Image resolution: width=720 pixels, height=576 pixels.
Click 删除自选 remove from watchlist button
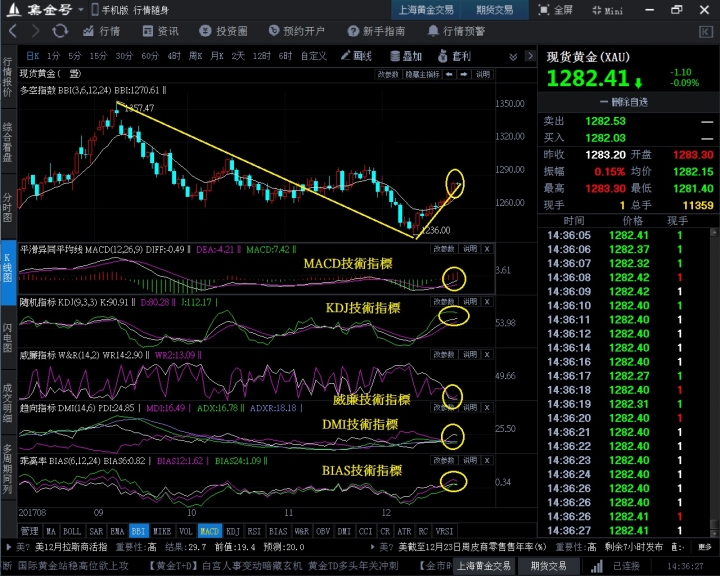(x=628, y=102)
